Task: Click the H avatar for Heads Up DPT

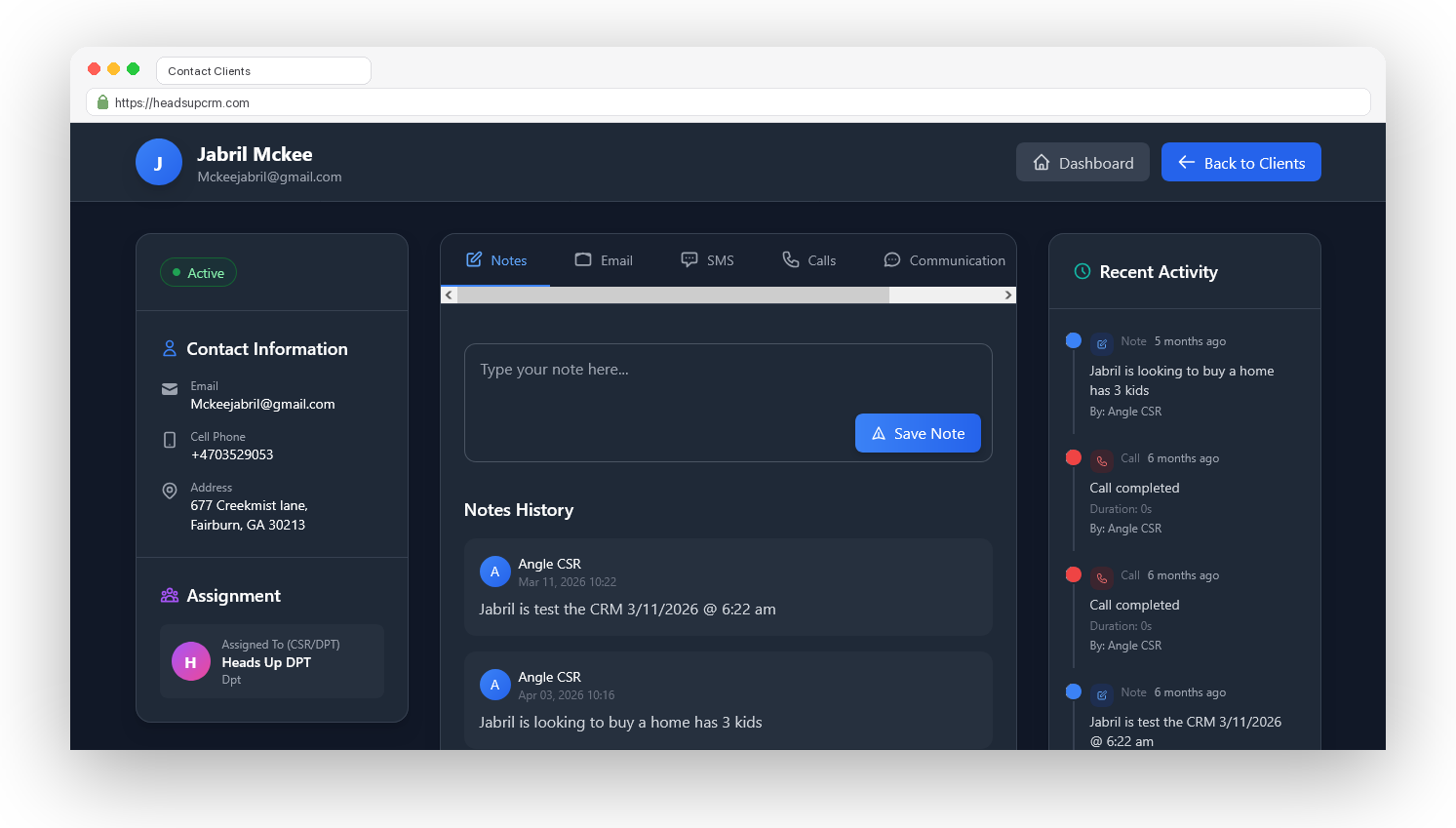Action: [191, 661]
